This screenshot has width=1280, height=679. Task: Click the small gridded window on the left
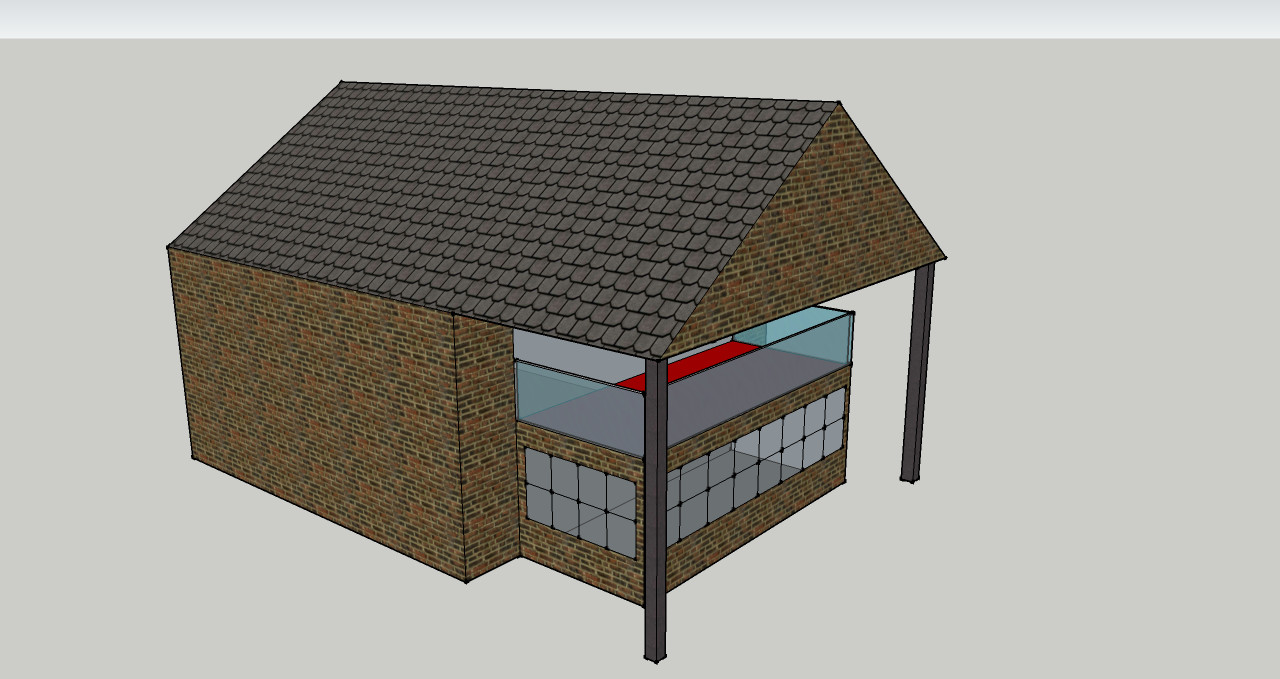580,500
